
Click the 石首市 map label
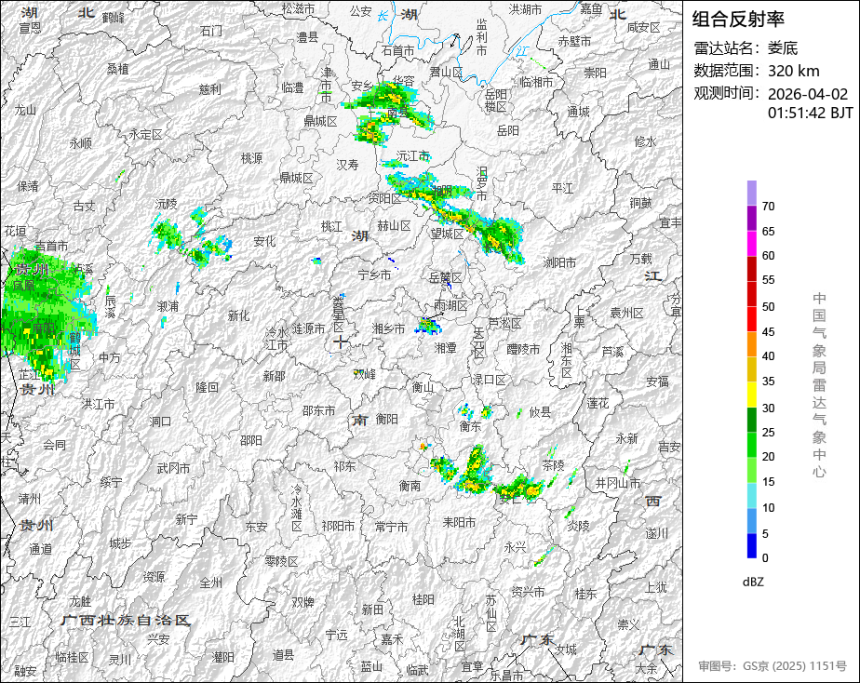coord(398,51)
